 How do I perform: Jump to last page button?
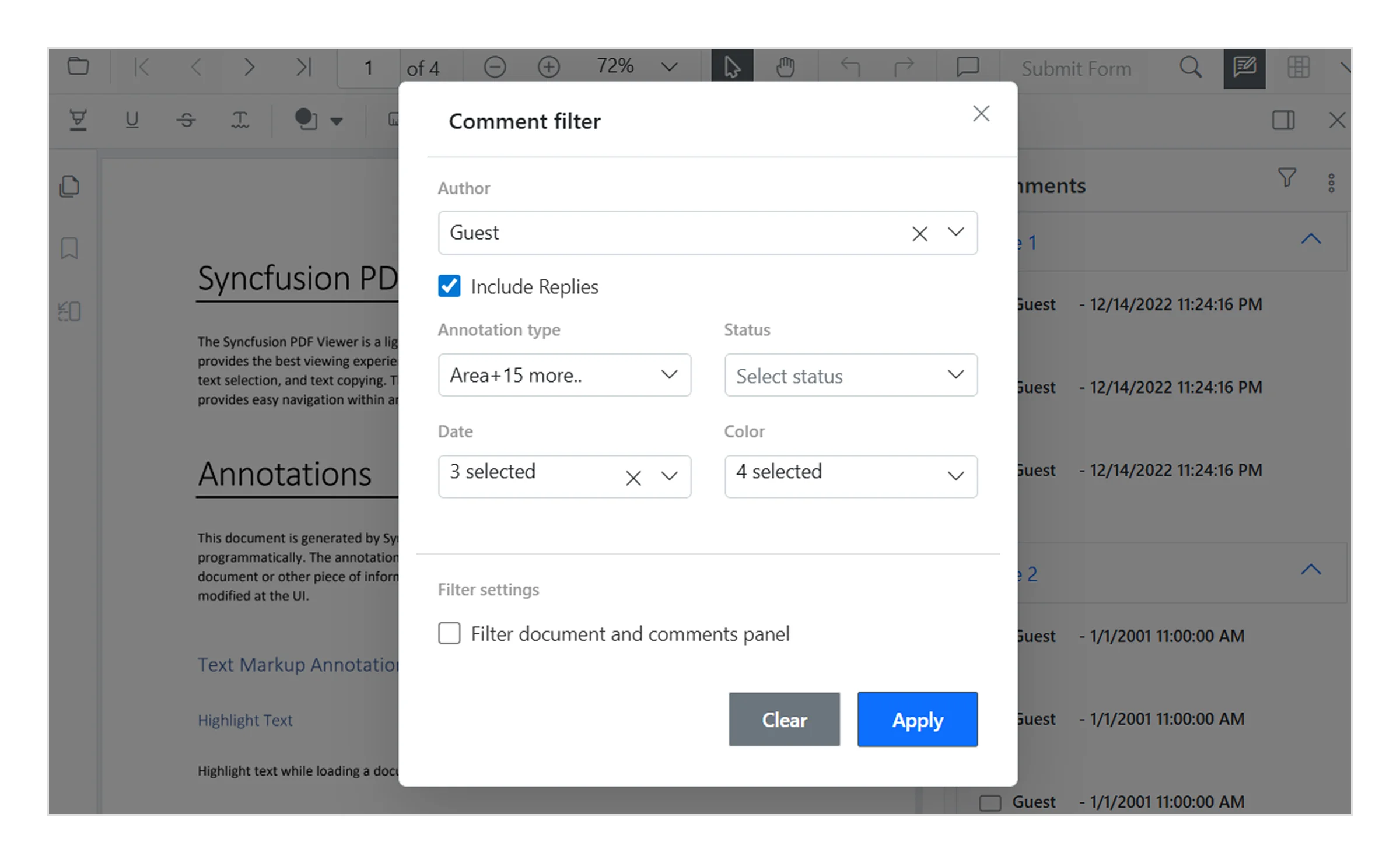click(303, 67)
